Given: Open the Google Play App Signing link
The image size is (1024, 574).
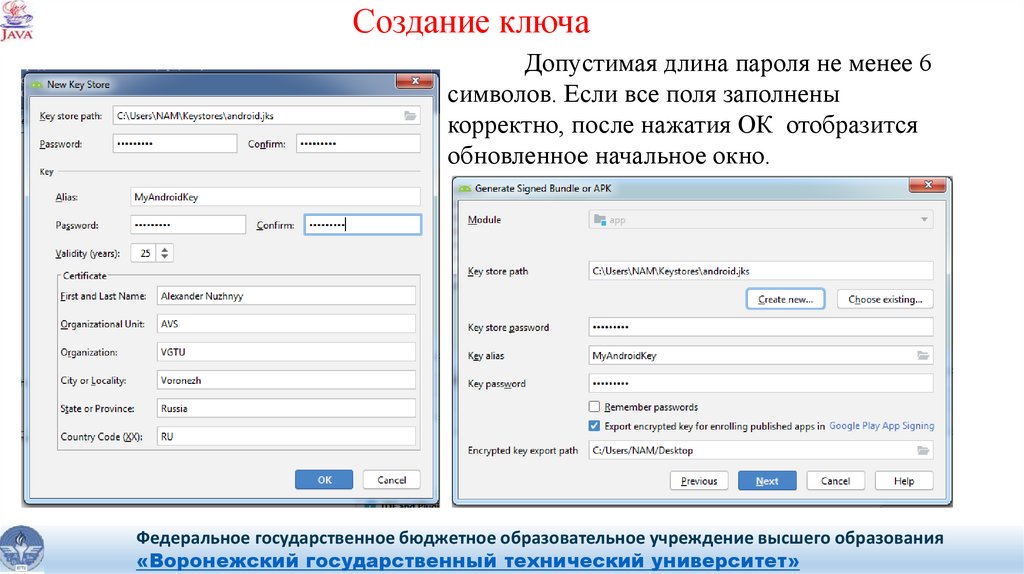Looking at the screenshot, I should [x=882, y=426].
